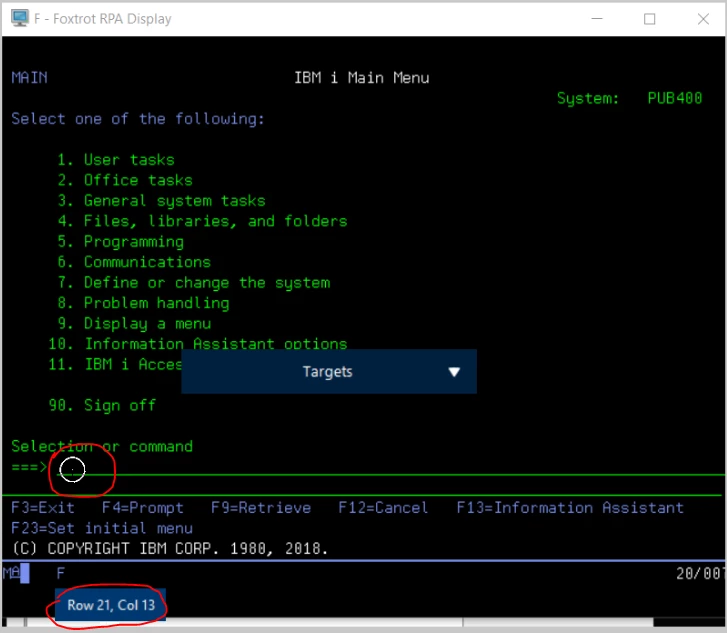The image size is (727, 633).
Task: Click the 20/007 cursor position readout
Action: point(700,574)
